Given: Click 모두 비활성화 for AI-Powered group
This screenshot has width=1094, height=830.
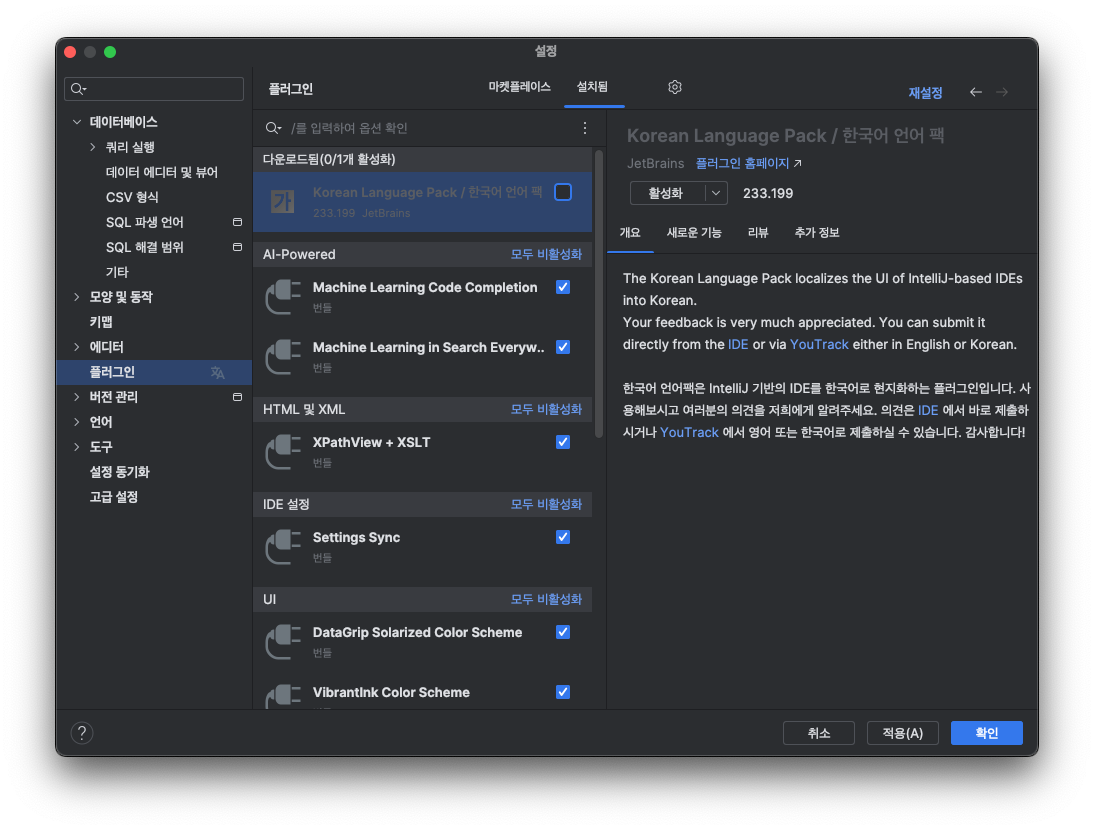Looking at the screenshot, I should pos(546,255).
